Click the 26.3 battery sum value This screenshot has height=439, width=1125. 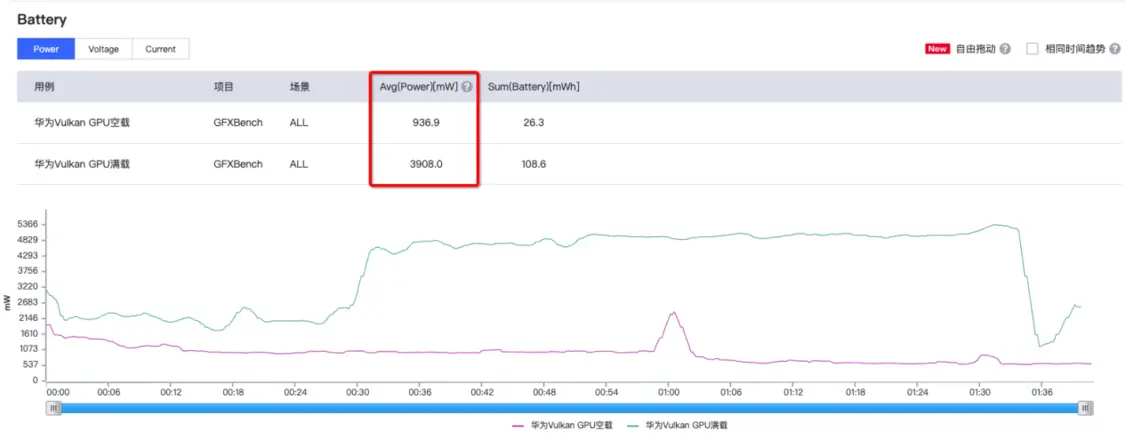534,123
